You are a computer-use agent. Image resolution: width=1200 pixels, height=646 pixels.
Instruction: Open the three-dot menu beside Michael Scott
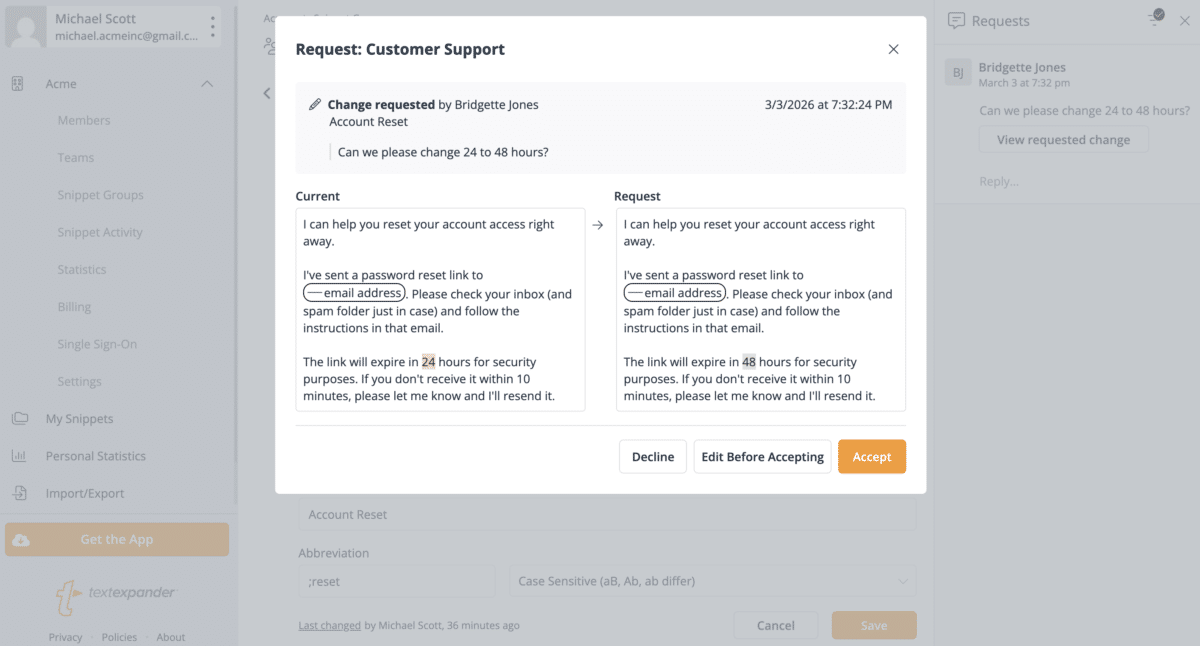point(212,26)
